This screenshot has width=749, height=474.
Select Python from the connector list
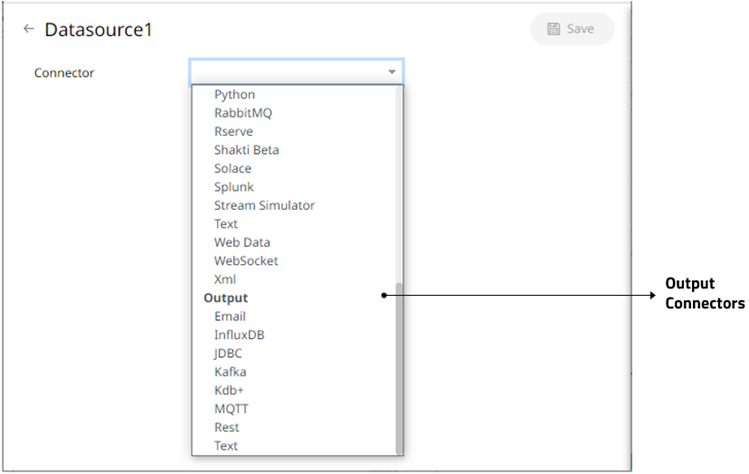(234, 94)
